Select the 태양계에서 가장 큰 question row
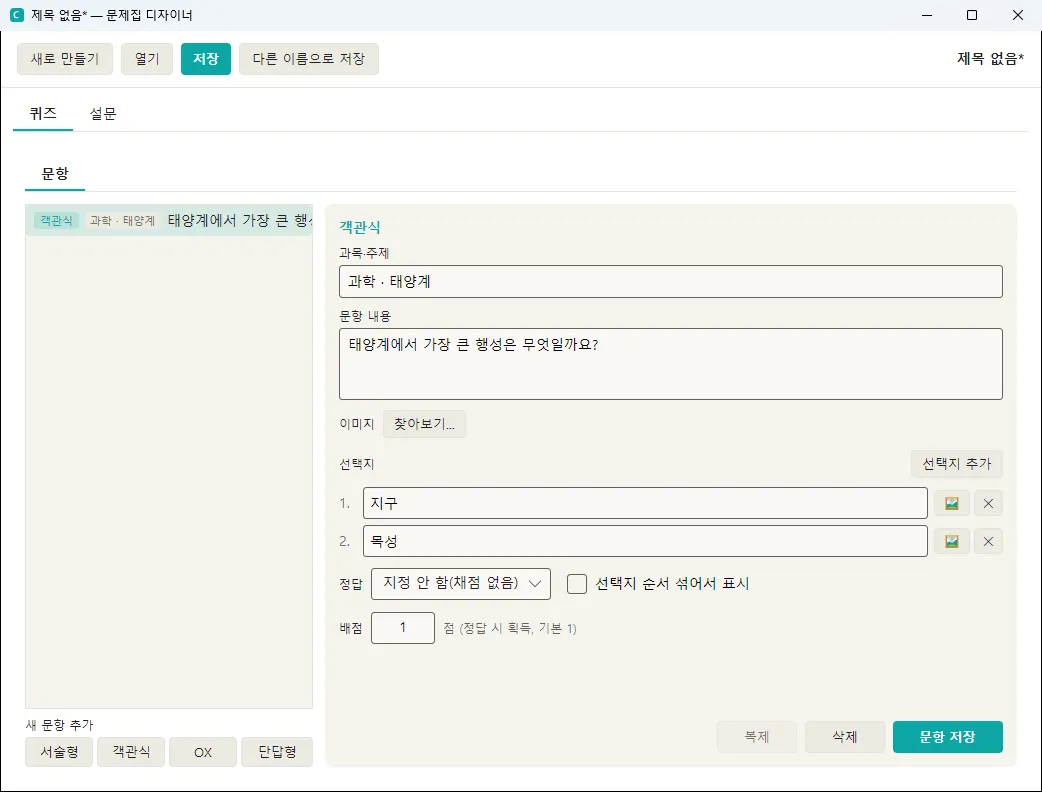1042x792 pixels. 169,221
